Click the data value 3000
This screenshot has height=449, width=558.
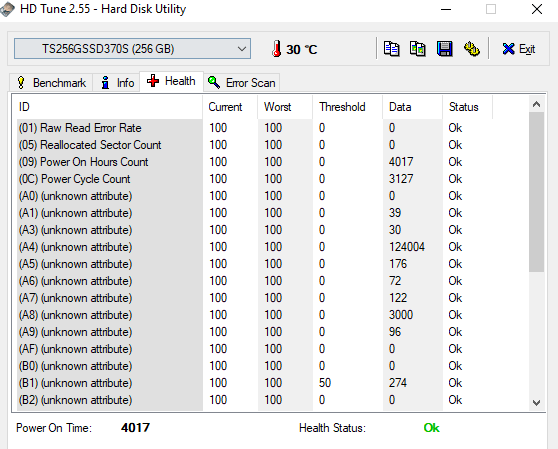tap(401, 315)
